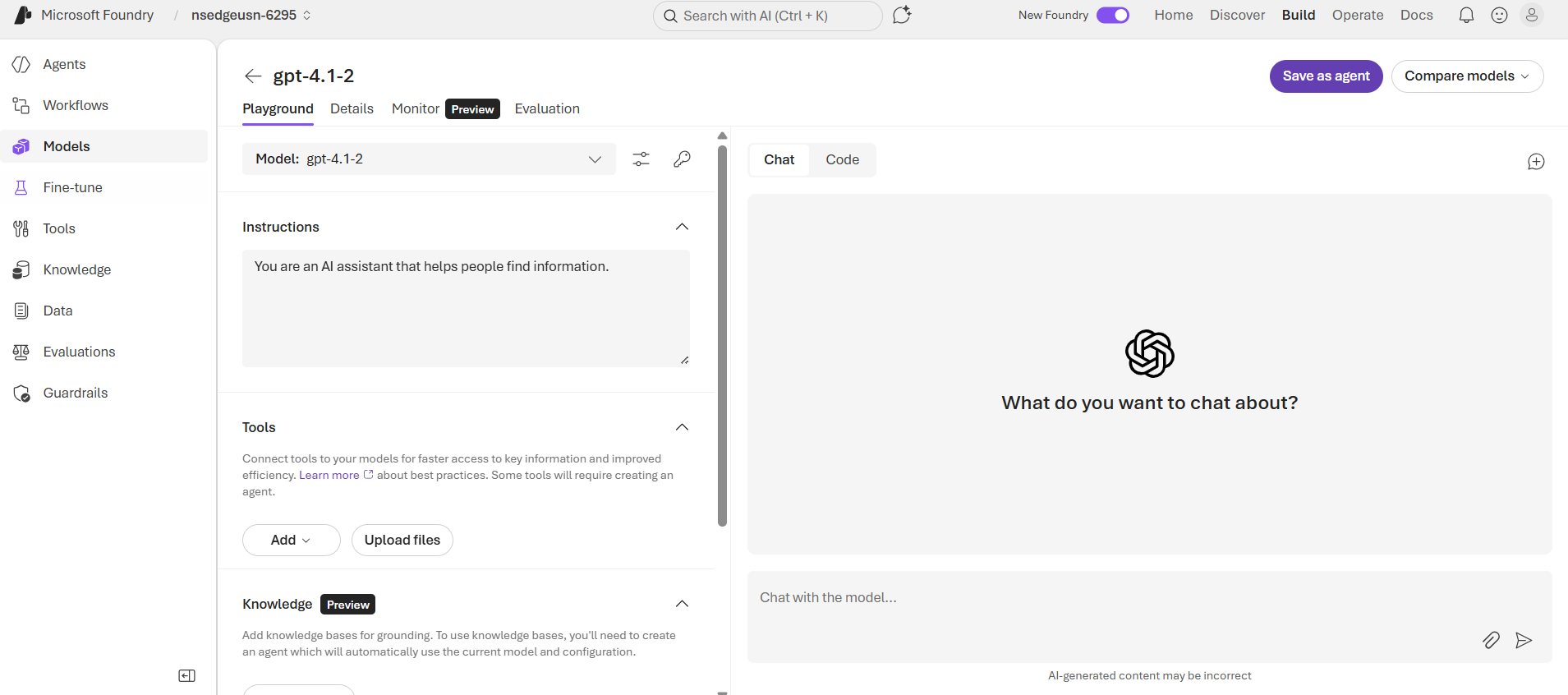The height and width of the screenshot is (695, 1568).
Task: Click the key icon beside model selector
Action: click(682, 159)
